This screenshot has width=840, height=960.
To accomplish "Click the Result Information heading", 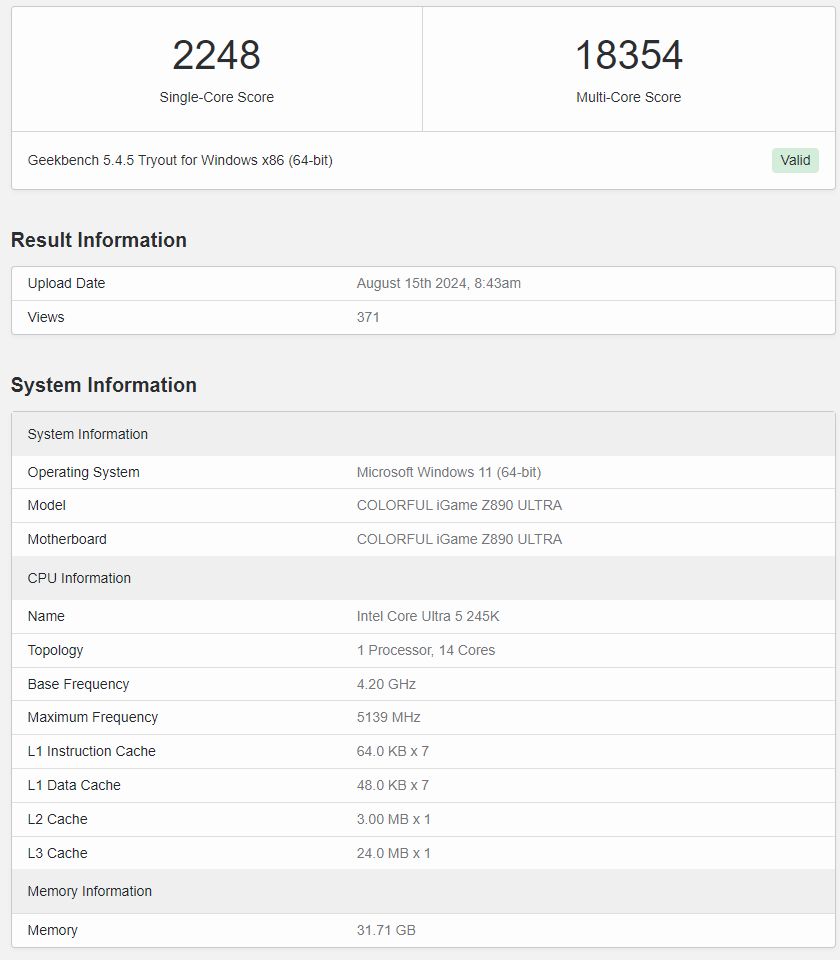I will pos(99,240).
